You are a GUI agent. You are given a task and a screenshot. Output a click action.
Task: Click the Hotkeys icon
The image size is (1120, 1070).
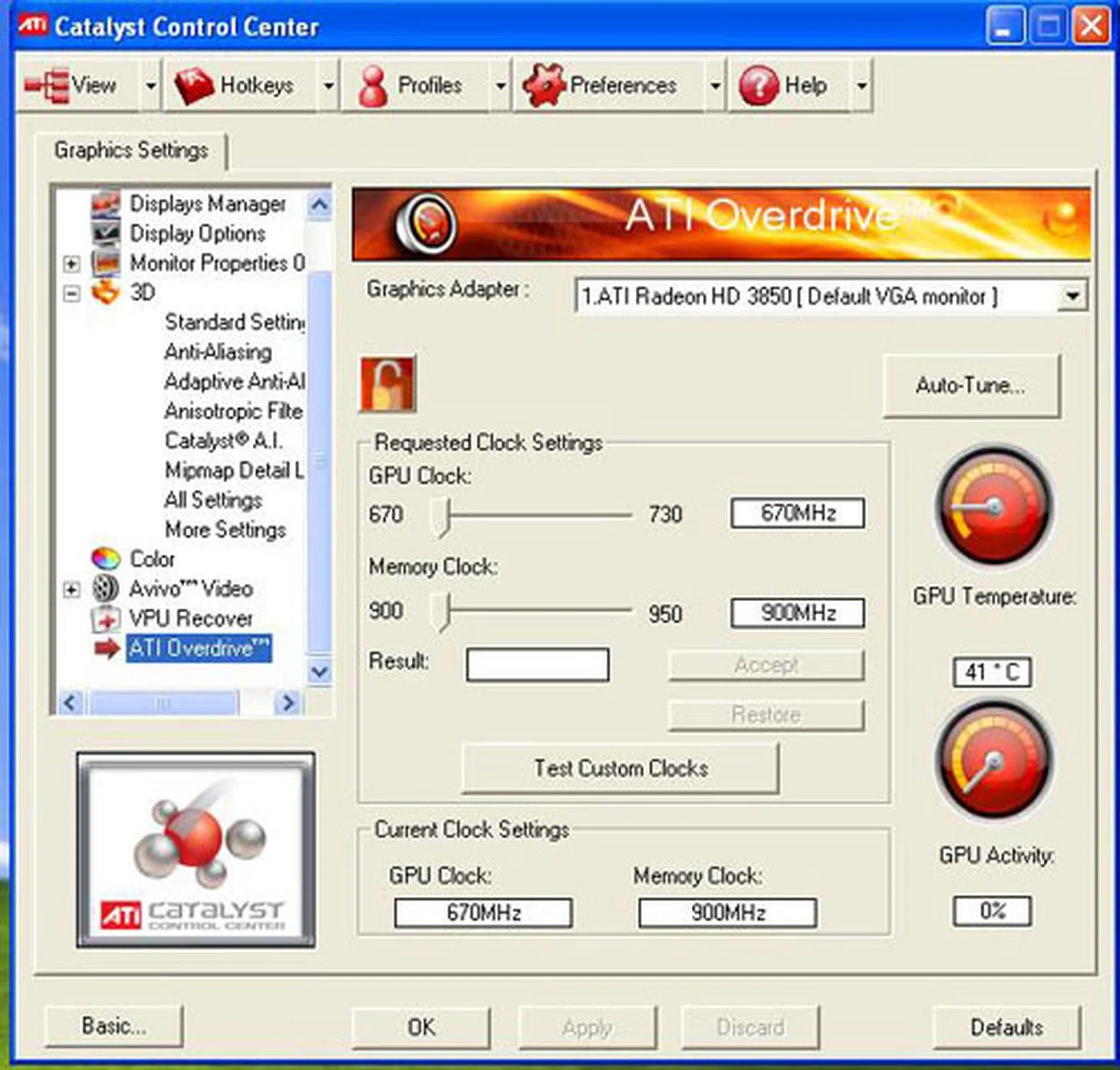(x=192, y=84)
